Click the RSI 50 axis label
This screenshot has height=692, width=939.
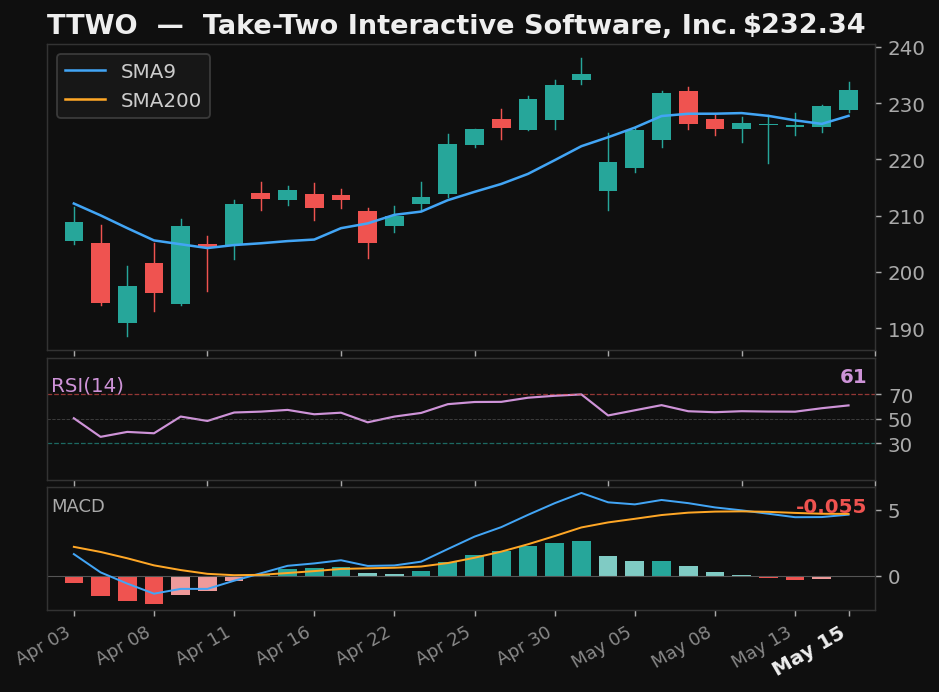point(900,420)
